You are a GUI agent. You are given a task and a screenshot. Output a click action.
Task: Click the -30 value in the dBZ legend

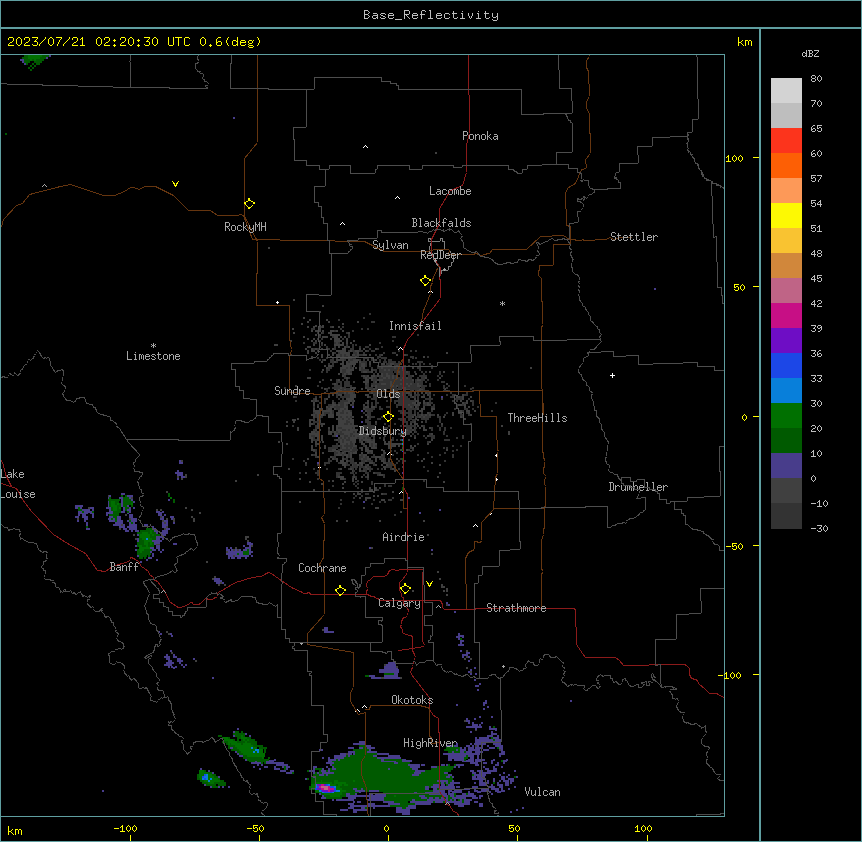click(819, 528)
